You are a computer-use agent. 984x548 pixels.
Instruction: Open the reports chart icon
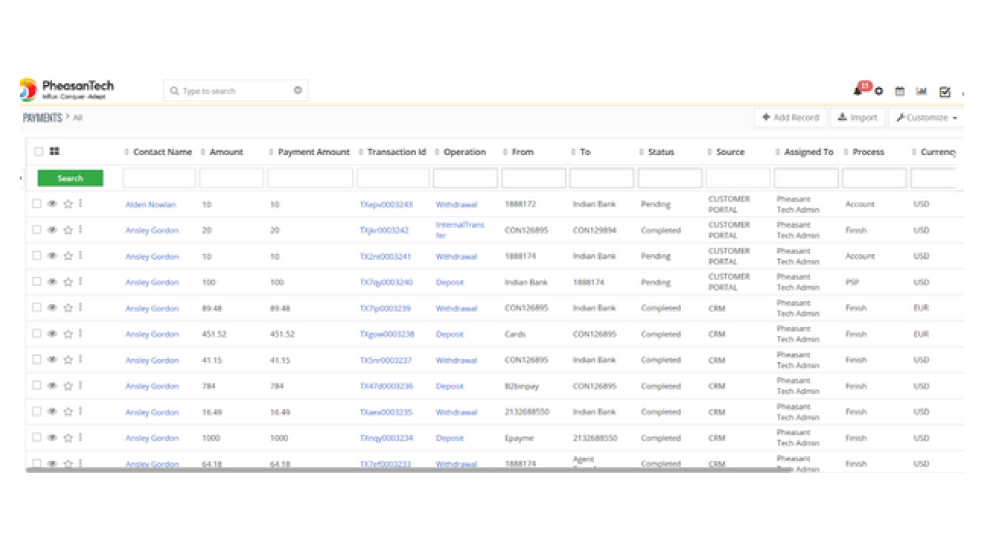[922, 91]
